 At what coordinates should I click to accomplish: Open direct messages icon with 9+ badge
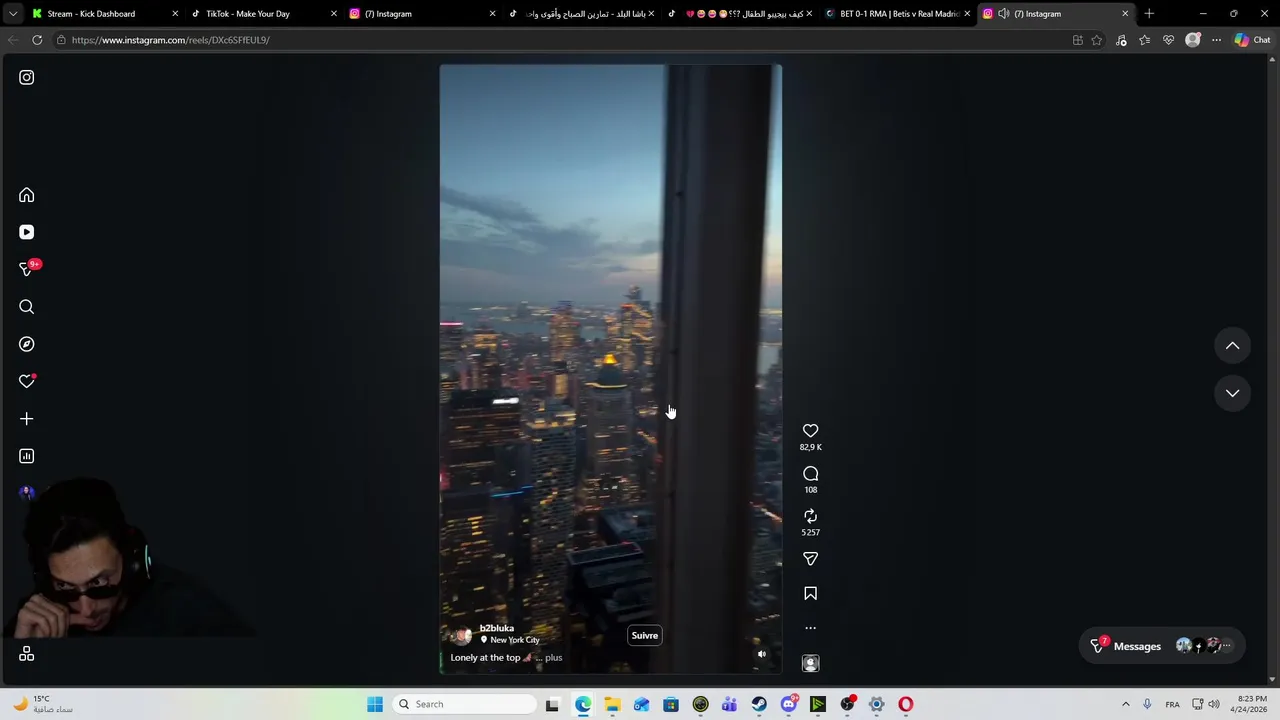pyautogui.click(x=27, y=269)
